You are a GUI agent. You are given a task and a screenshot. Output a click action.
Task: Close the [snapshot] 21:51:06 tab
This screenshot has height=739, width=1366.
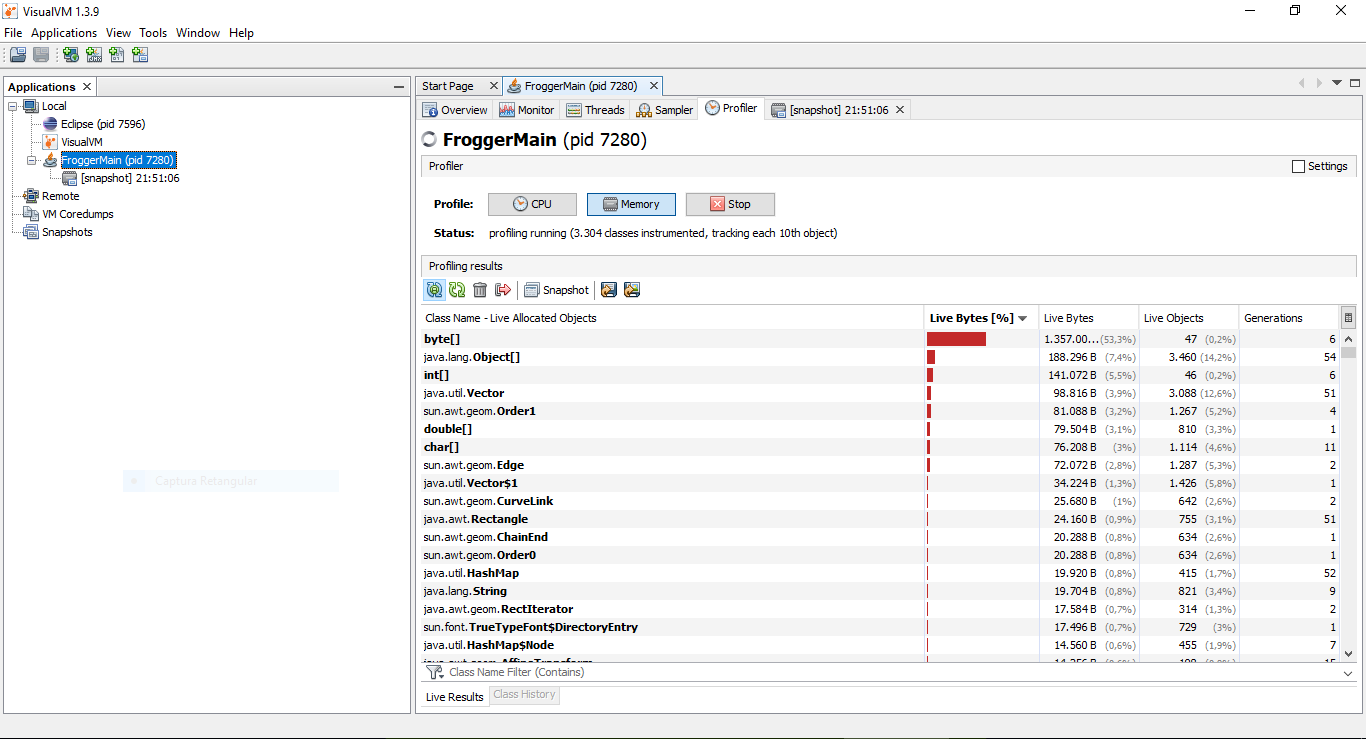[x=900, y=110]
